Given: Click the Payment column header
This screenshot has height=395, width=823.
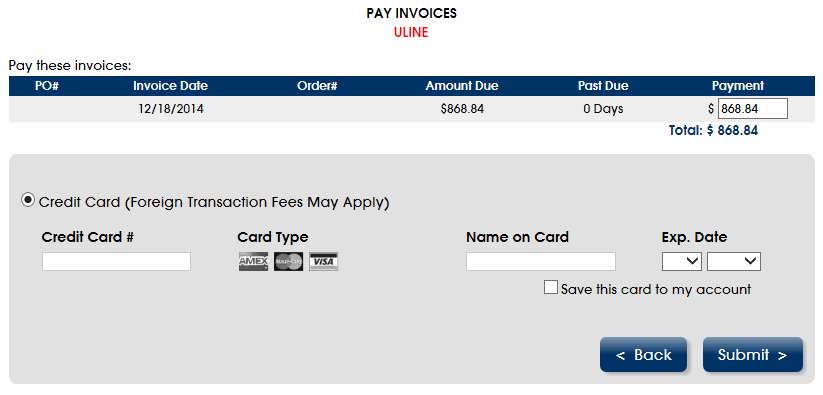Looking at the screenshot, I should (x=738, y=86).
